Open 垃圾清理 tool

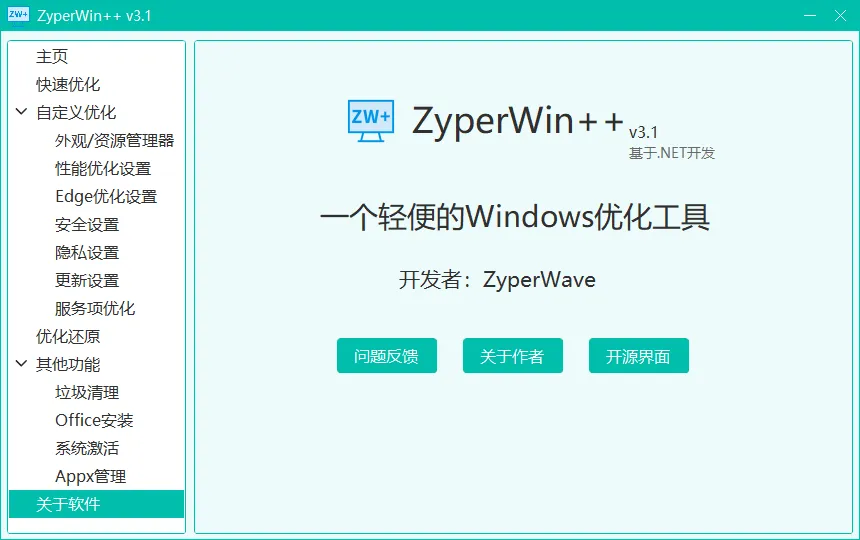click(87, 393)
